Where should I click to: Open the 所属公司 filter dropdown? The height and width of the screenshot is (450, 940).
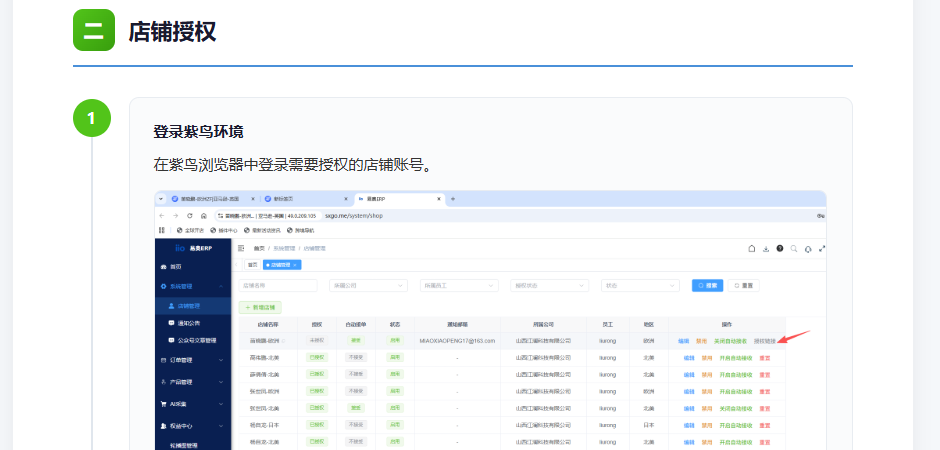pyautogui.click(x=368, y=286)
